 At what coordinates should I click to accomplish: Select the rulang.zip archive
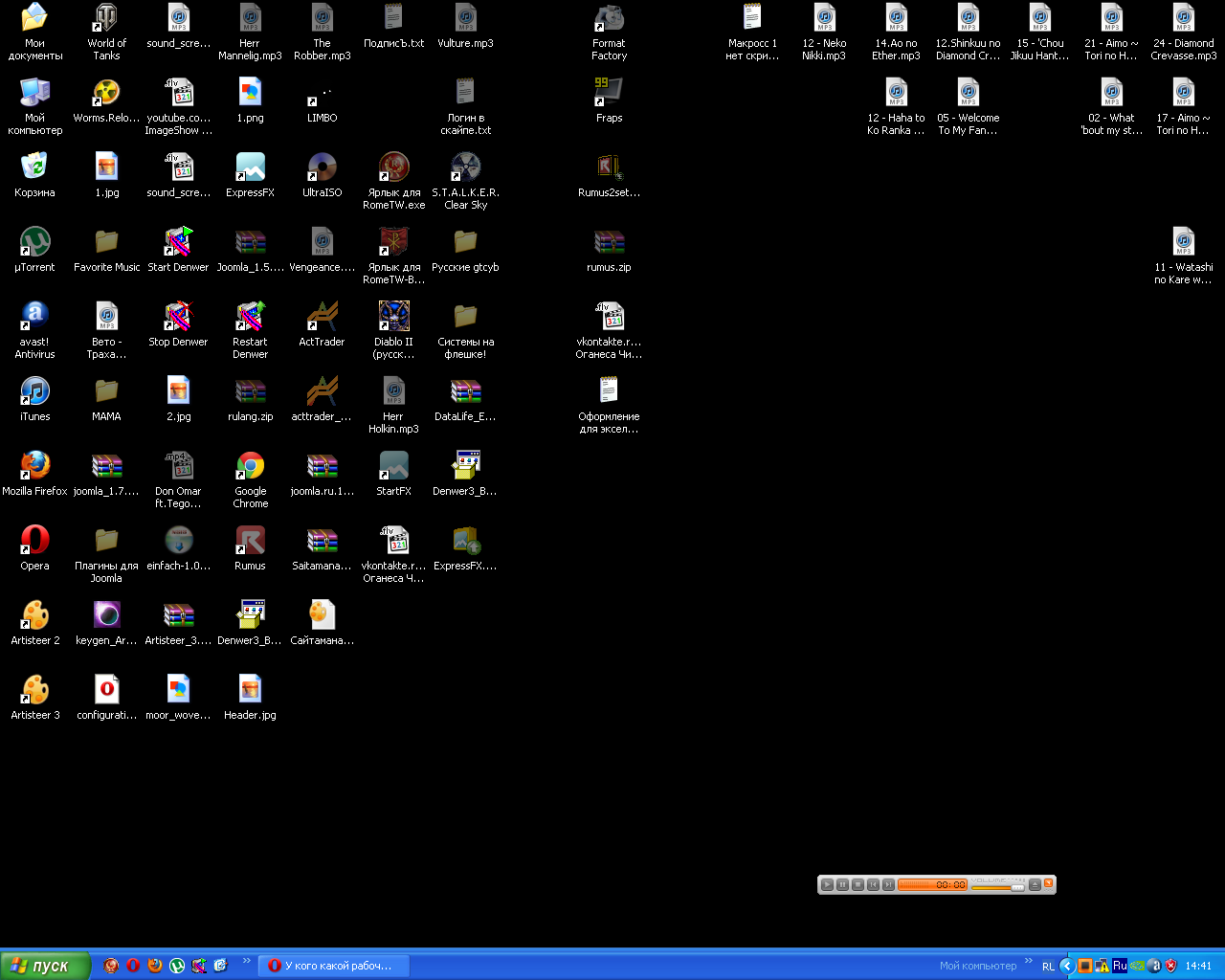[250, 398]
